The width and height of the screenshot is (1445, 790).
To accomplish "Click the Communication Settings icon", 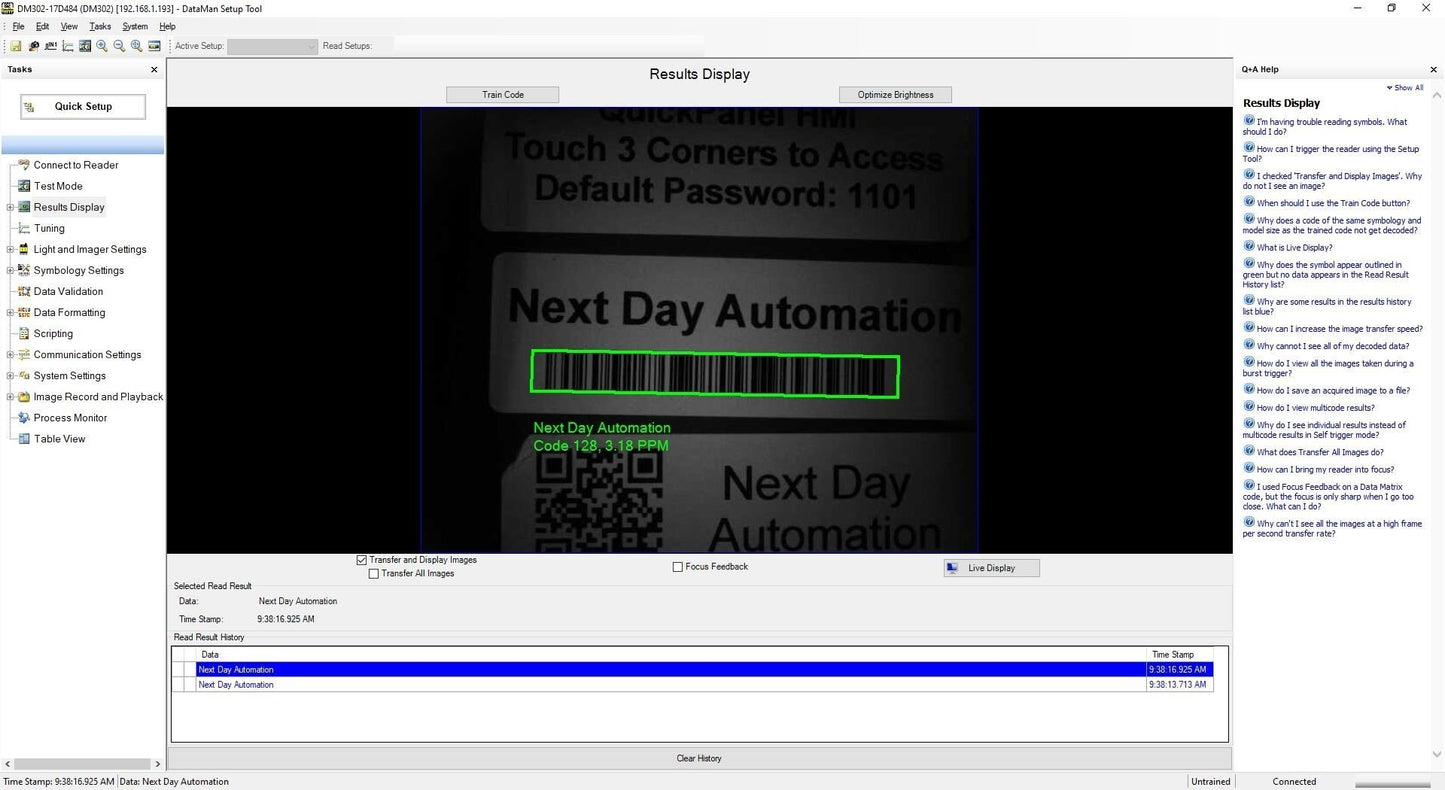I will click(x=24, y=354).
